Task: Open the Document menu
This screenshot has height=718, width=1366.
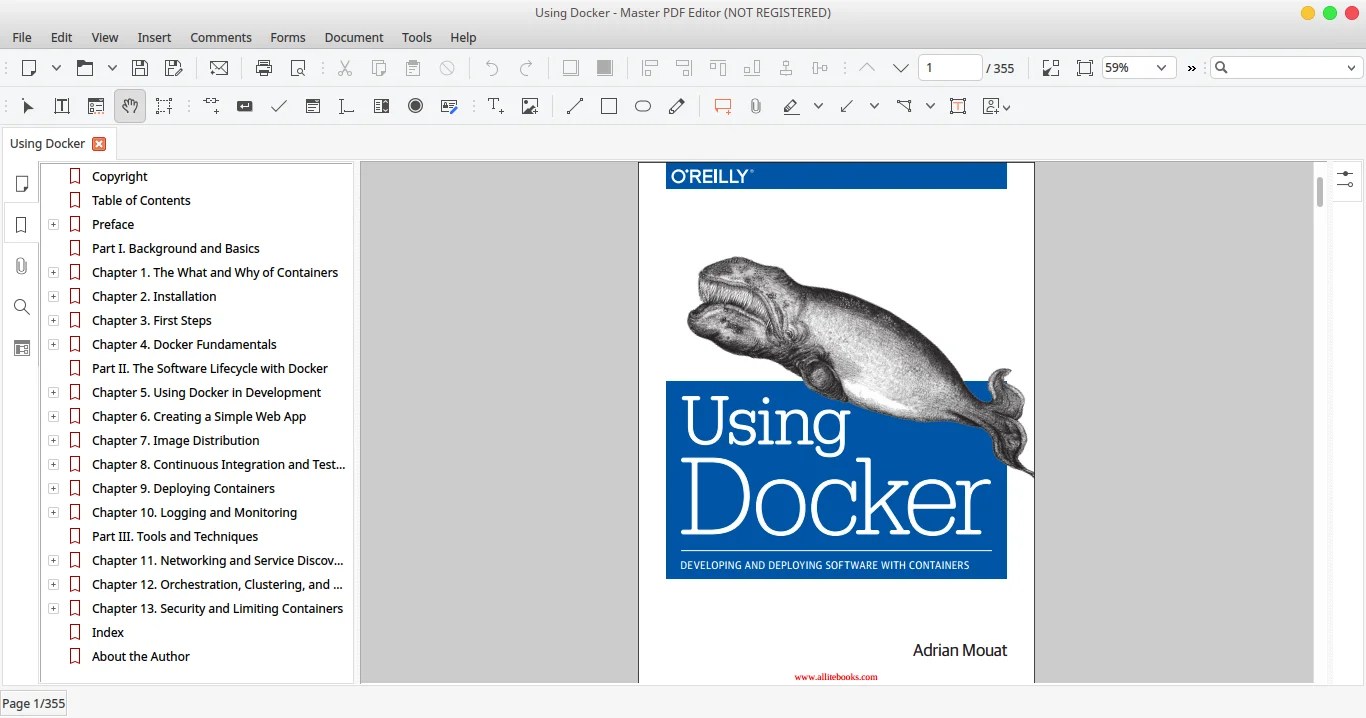Action: pos(354,37)
